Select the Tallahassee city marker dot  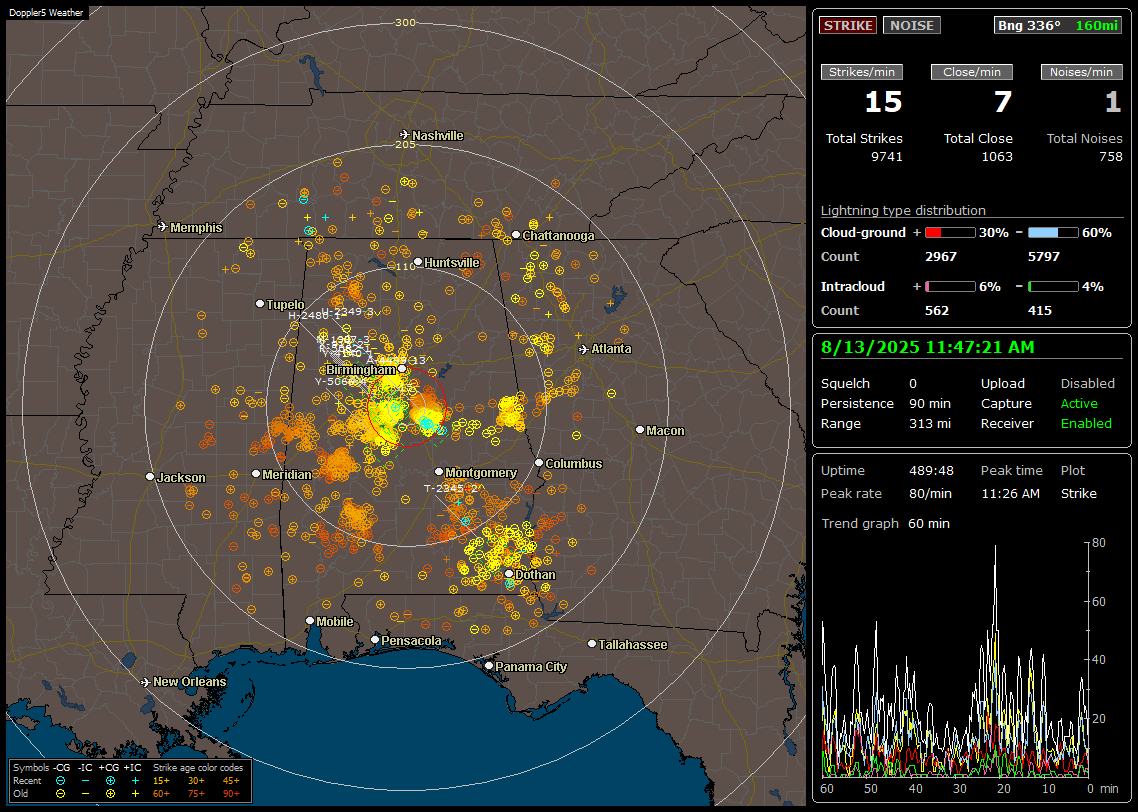pos(592,644)
